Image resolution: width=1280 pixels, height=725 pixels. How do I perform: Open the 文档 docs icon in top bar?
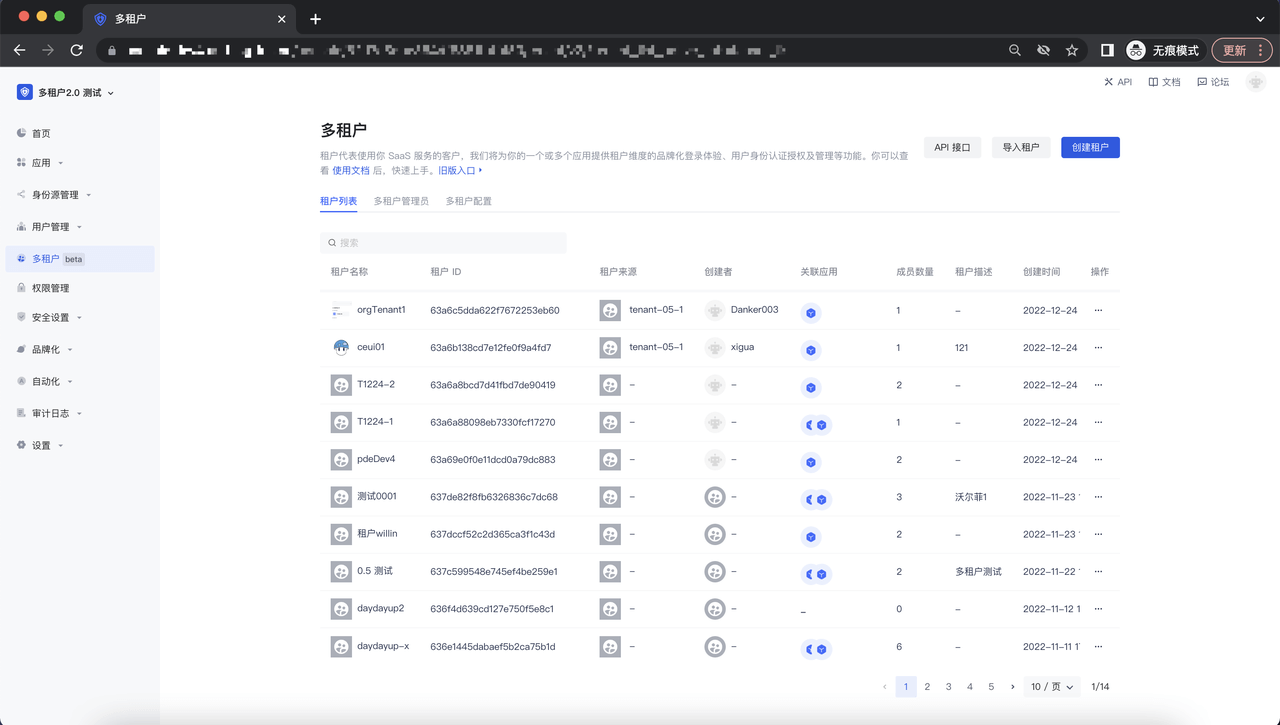pos(1153,82)
